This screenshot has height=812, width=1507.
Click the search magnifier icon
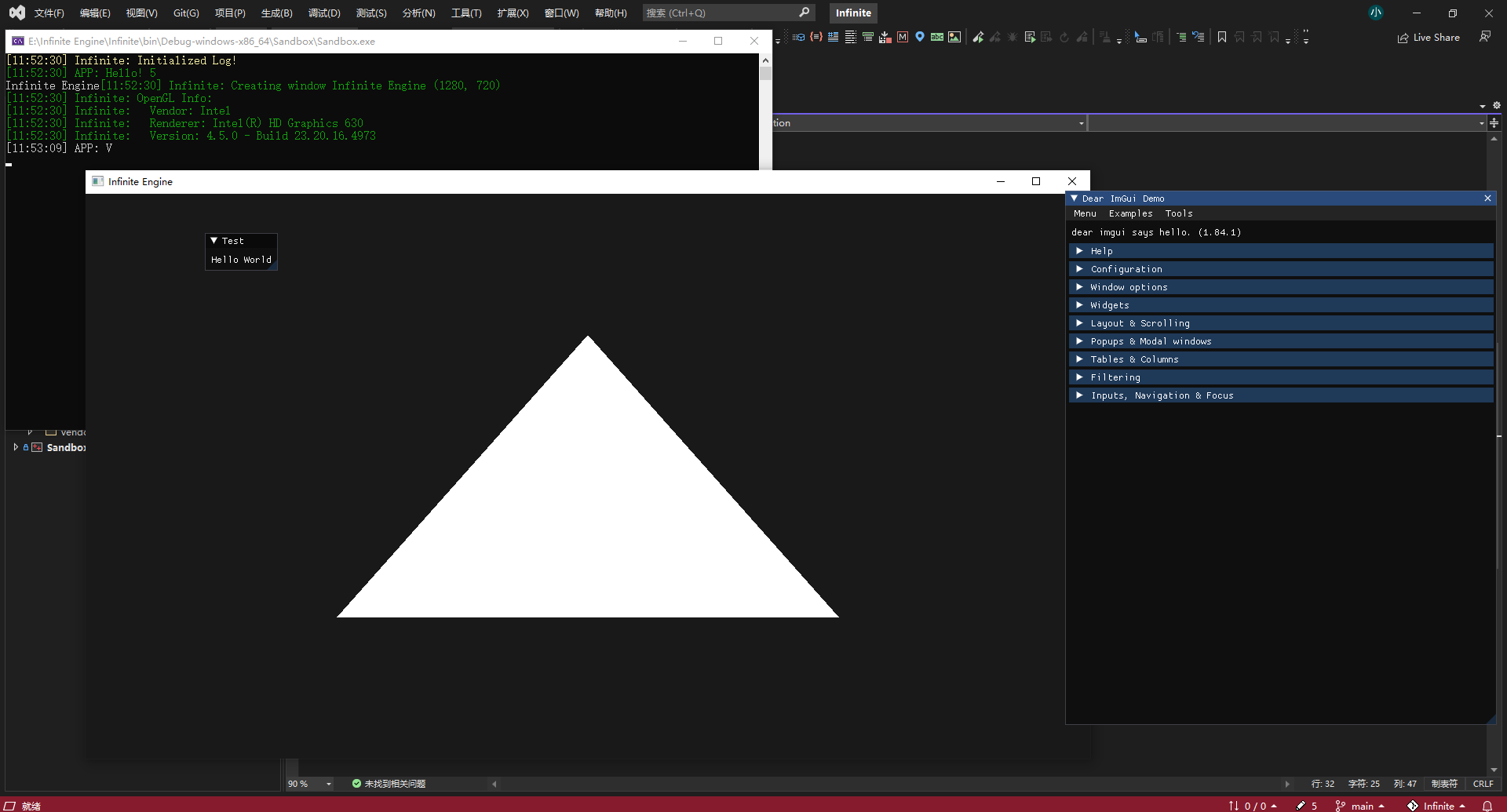click(805, 13)
